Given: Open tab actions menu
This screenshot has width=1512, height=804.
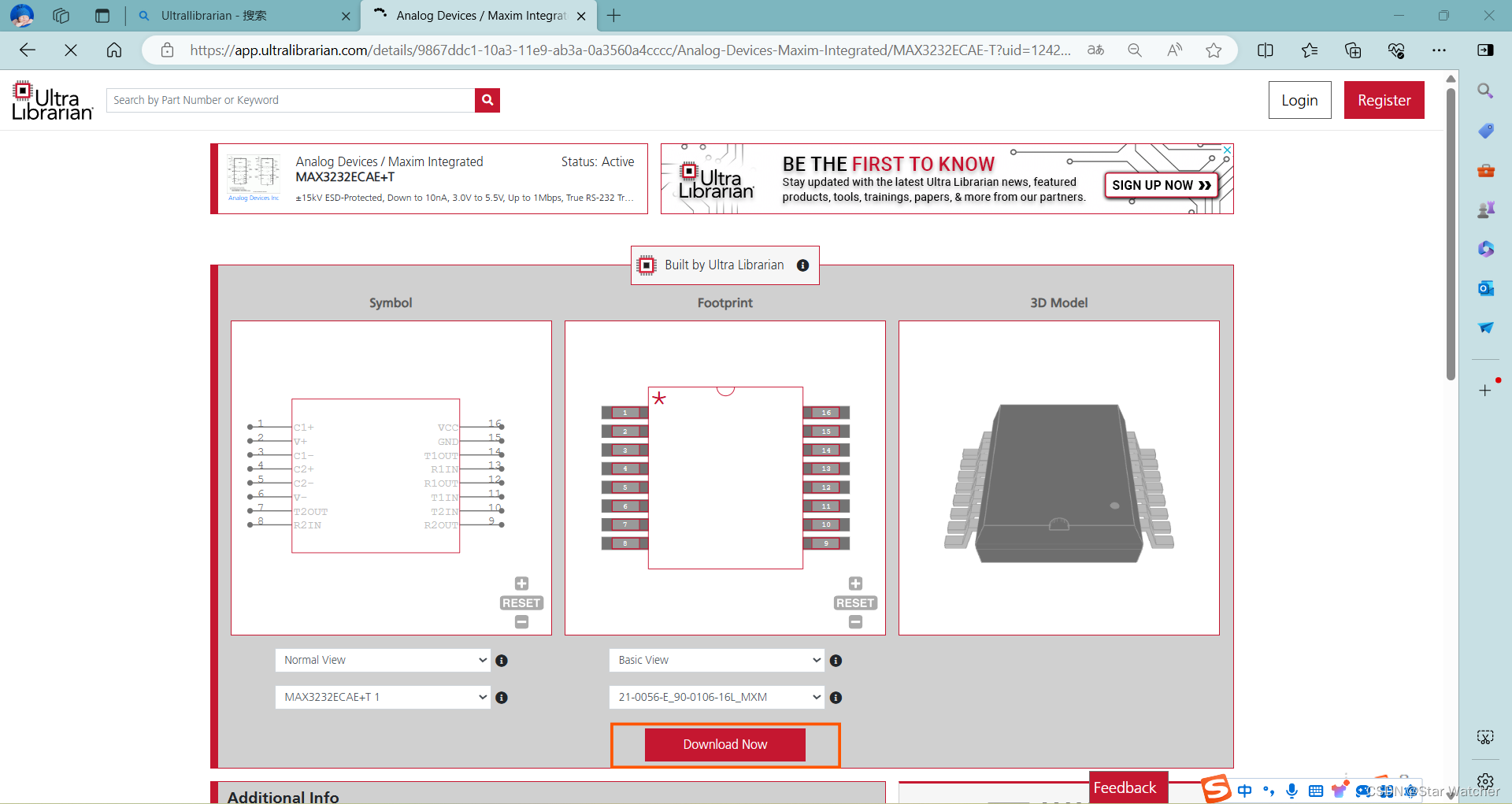Looking at the screenshot, I should point(102,16).
